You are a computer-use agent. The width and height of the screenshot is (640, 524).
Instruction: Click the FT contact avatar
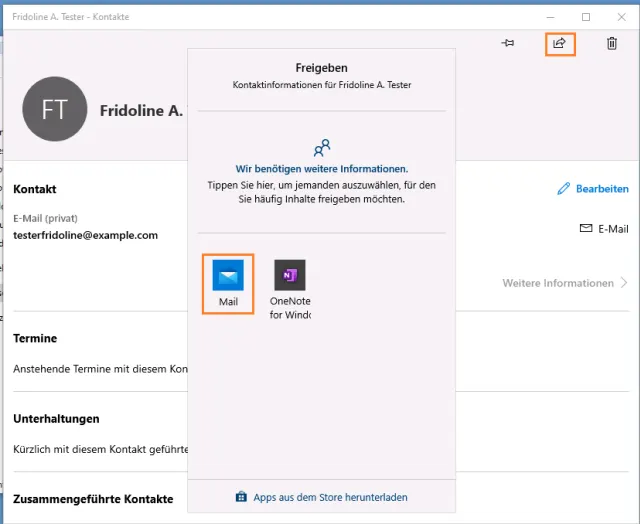coord(55,109)
